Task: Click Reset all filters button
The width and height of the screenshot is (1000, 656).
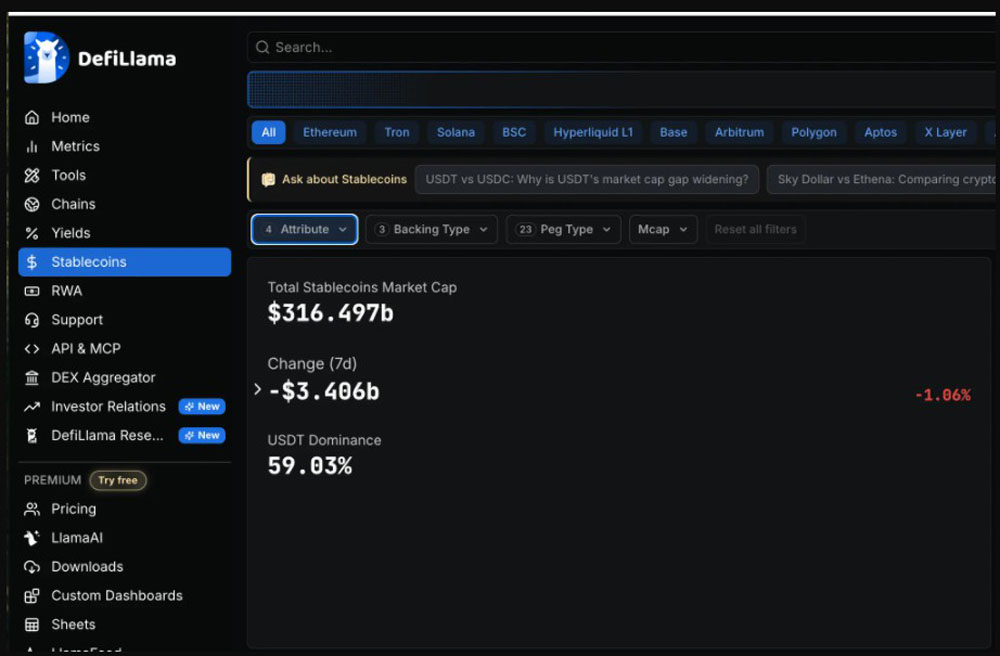Action: (755, 230)
